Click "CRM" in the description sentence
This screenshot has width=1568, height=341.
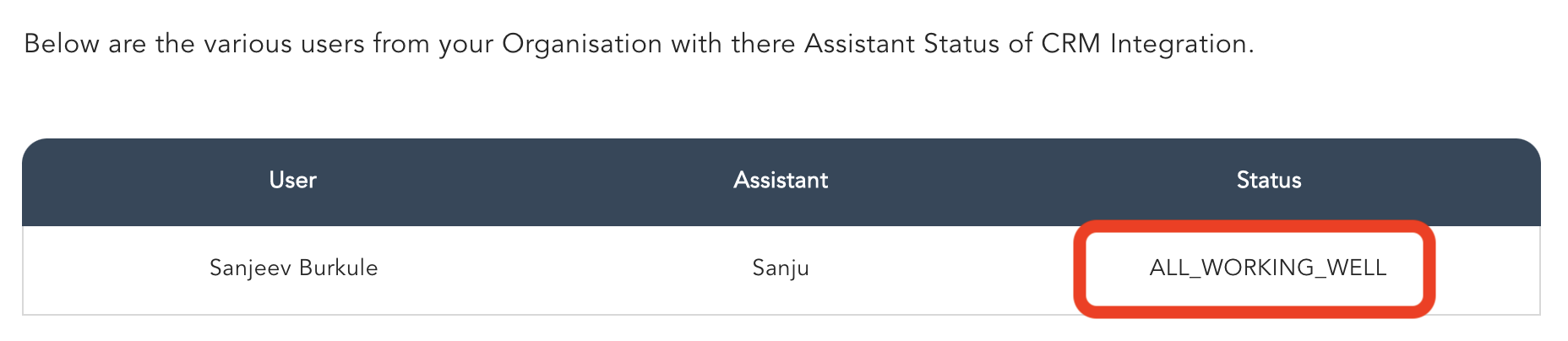1070,44
